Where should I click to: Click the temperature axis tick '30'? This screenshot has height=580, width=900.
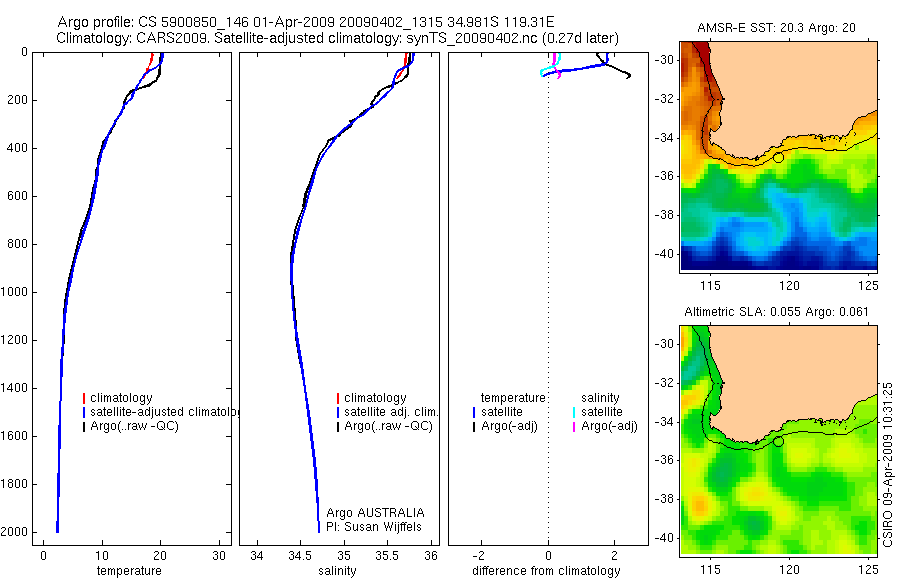click(219, 556)
